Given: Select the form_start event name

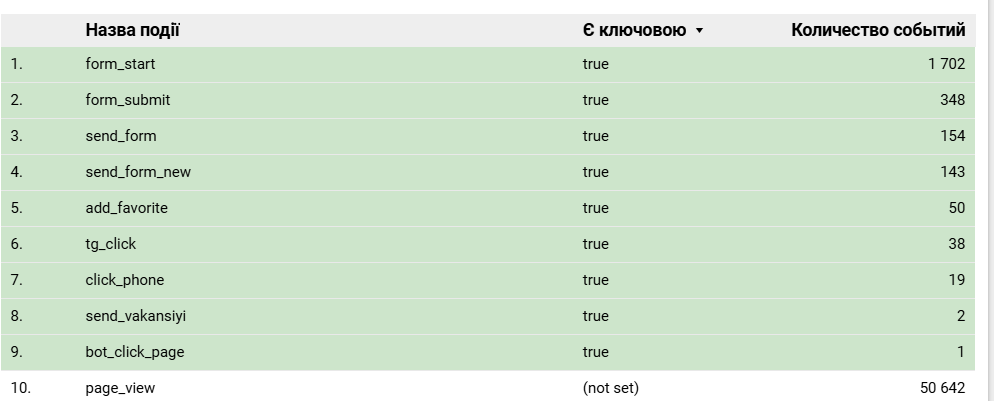Looking at the screenshot, I should click(x=120, y=64).
